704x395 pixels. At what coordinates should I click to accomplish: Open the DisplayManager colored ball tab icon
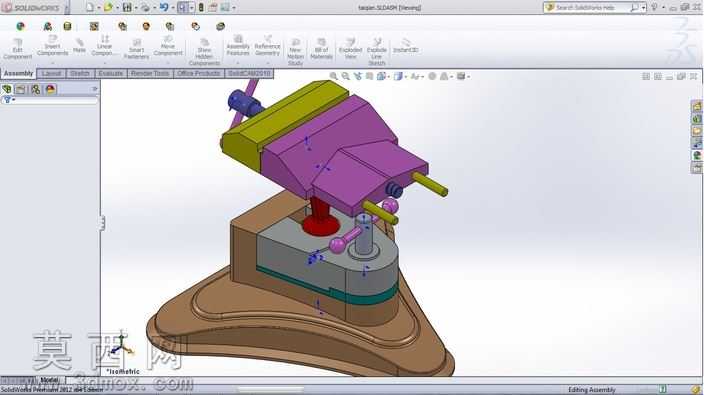coord(50,89)
